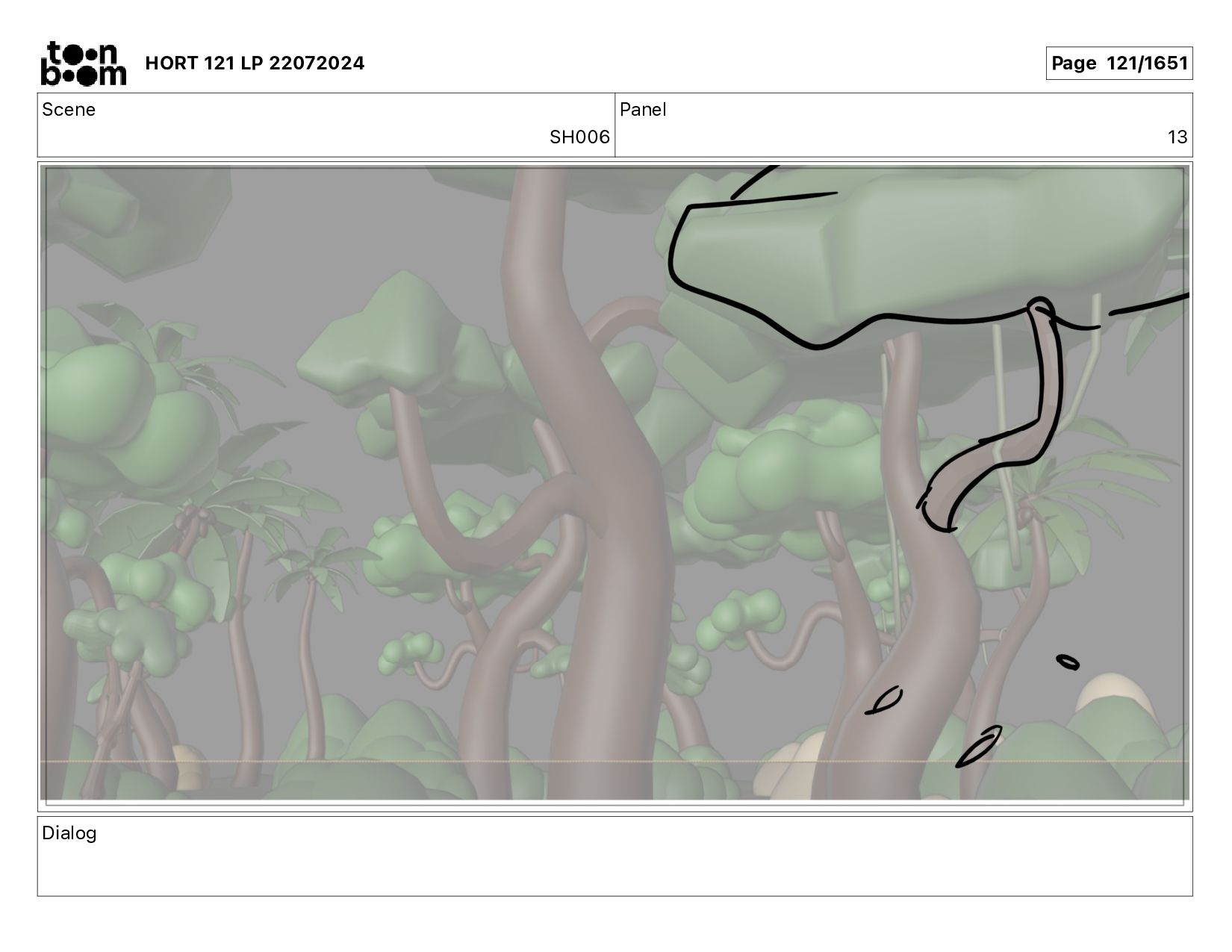Click the panel number '13'
Viewport: 1232px width, 952px height.
point(1177,137)
